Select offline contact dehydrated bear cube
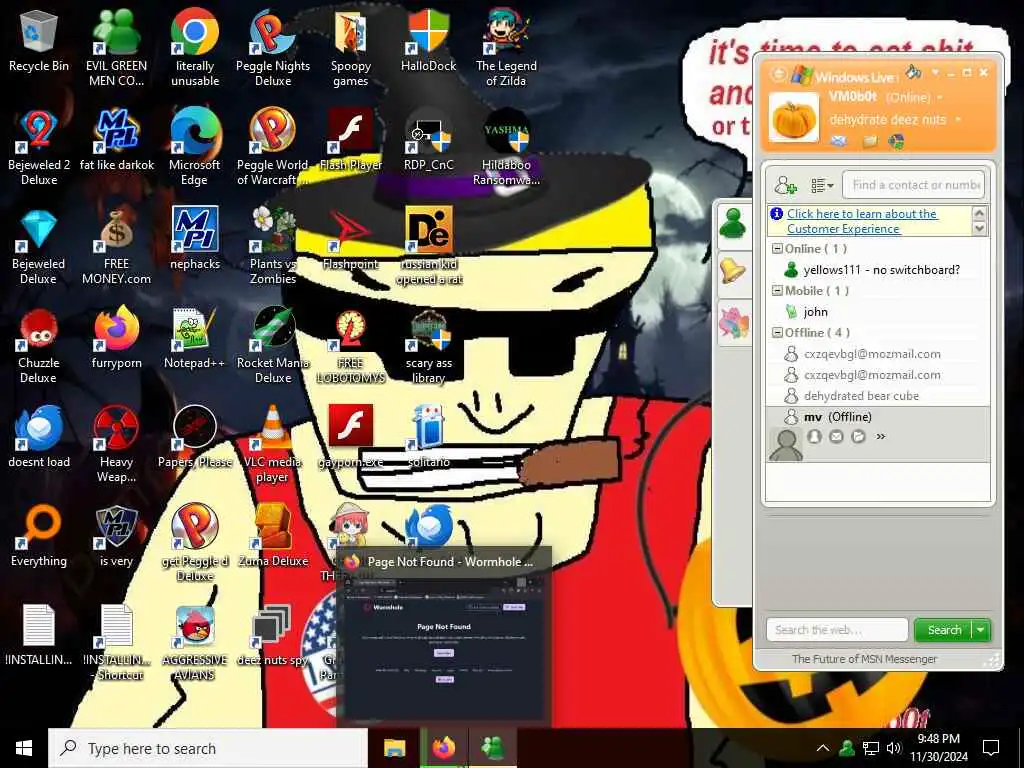 click(877, 395)
